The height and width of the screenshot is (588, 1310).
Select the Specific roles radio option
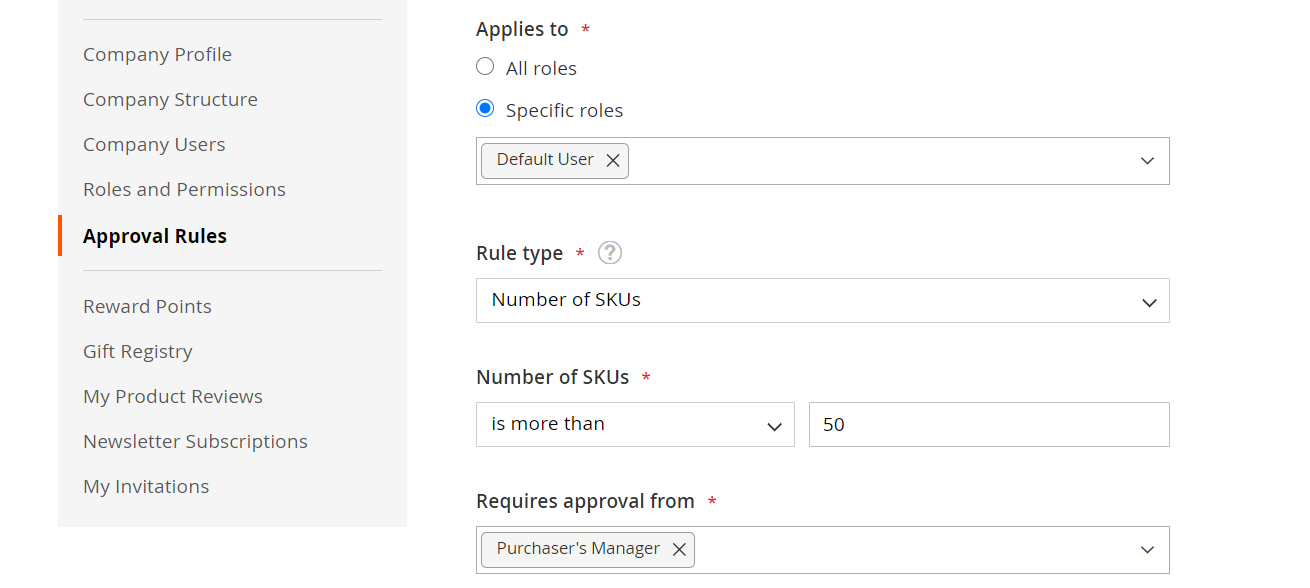(485, 109)
